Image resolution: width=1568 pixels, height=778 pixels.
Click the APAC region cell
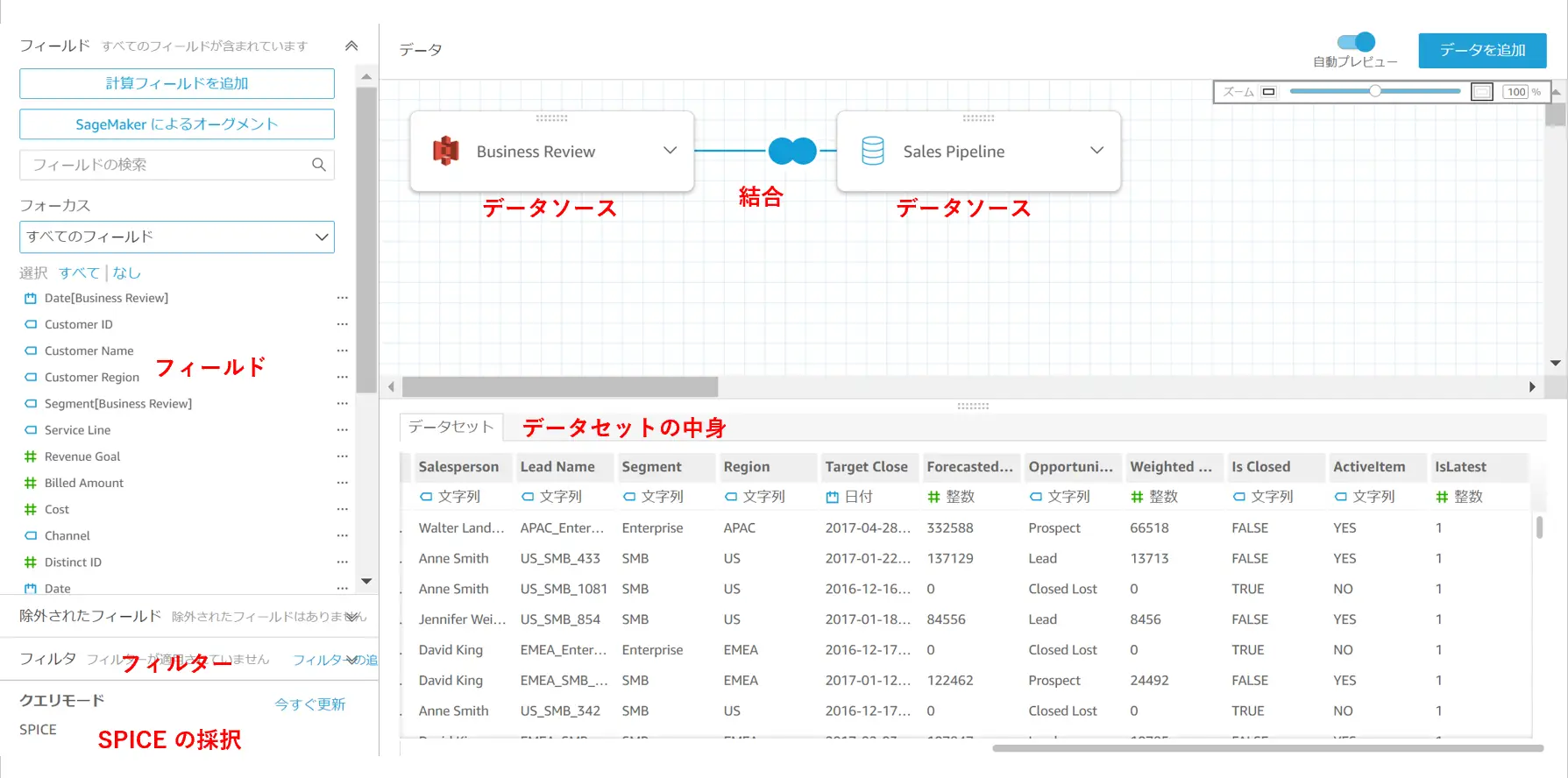(x=740, y=528)
